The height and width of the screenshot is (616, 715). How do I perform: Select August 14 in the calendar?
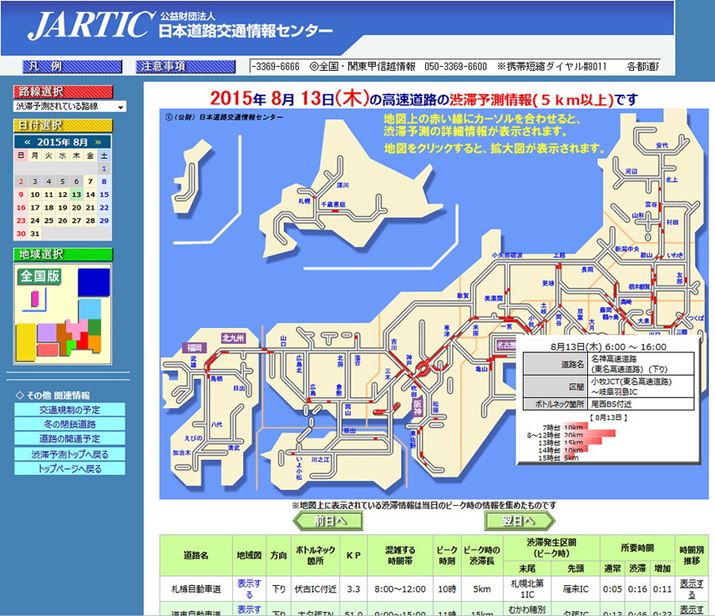click(x=91, y=194)
